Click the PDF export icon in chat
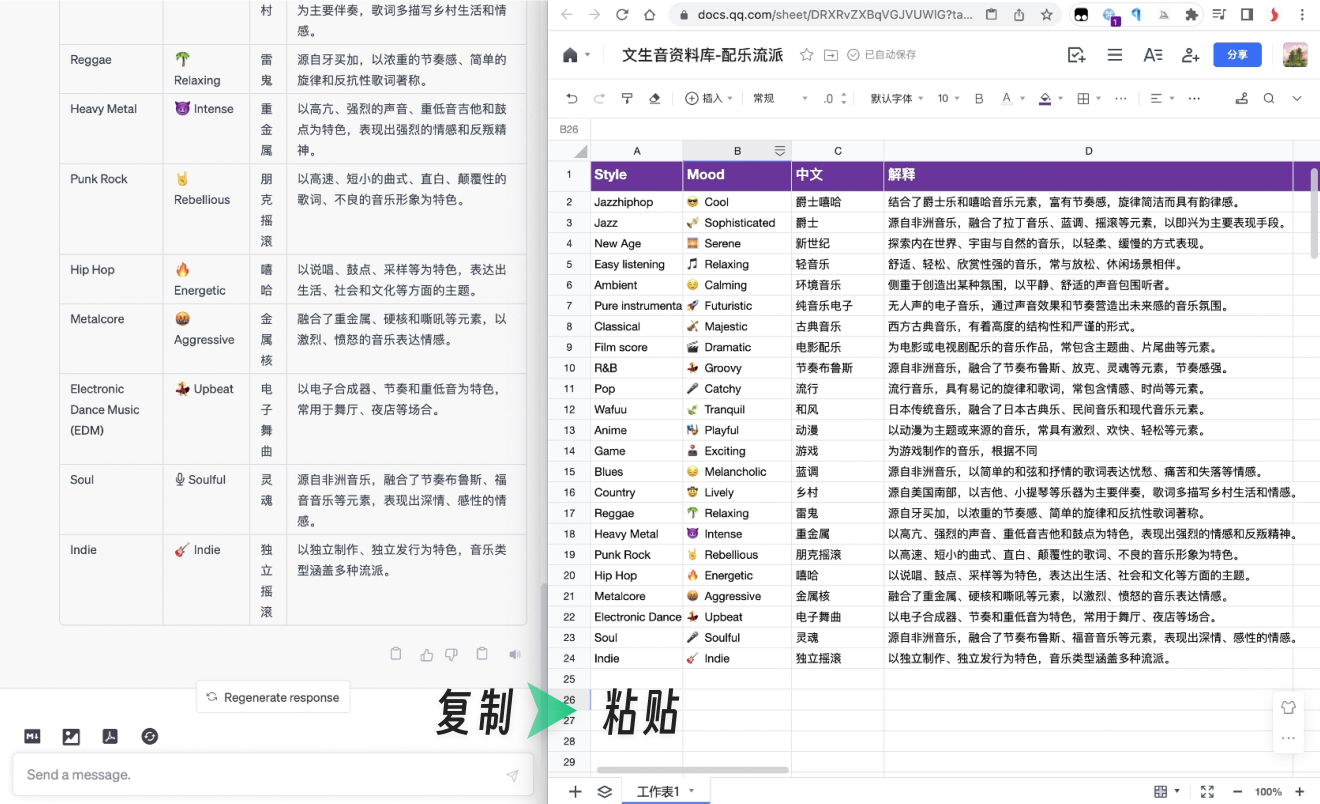The width and height of the screenshot is (1320, 804). click(x=110, y=736)
